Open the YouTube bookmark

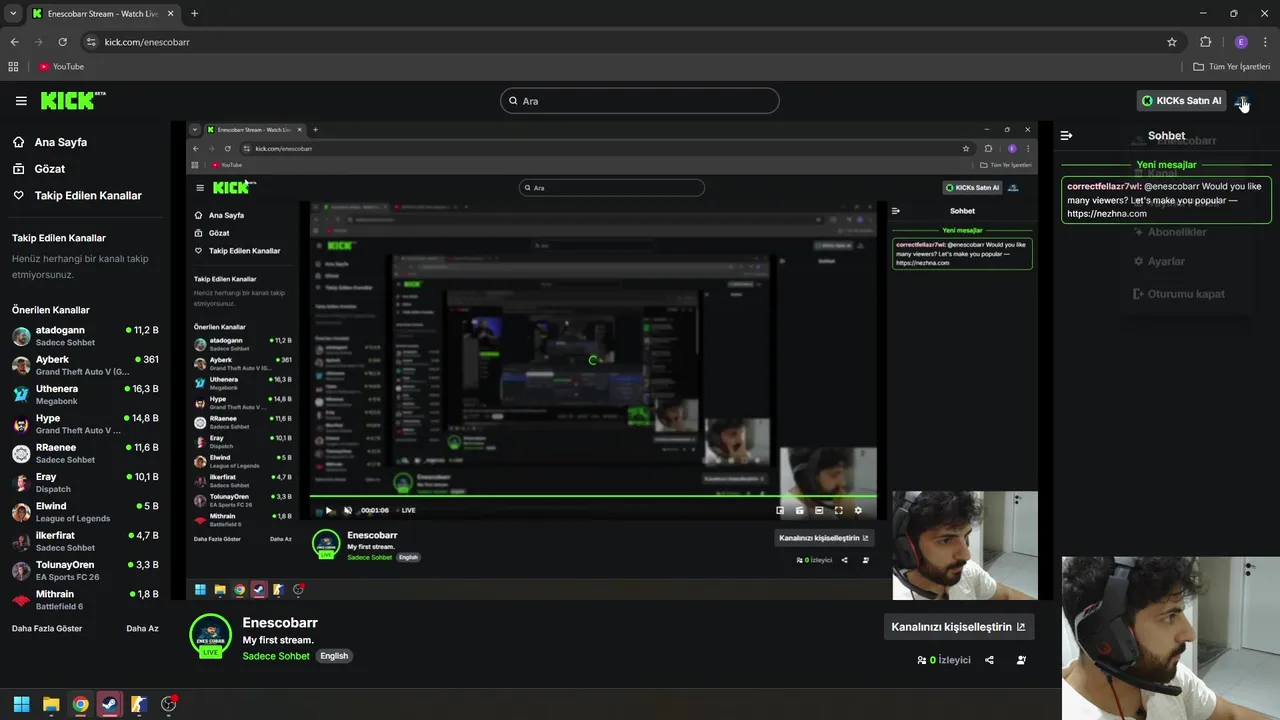(62, 67)
